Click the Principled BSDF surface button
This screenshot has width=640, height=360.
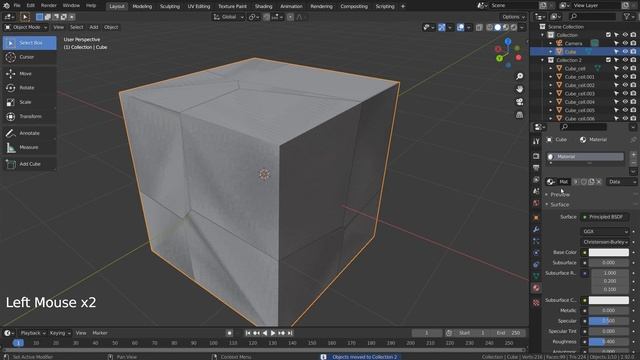pos(604,217)
